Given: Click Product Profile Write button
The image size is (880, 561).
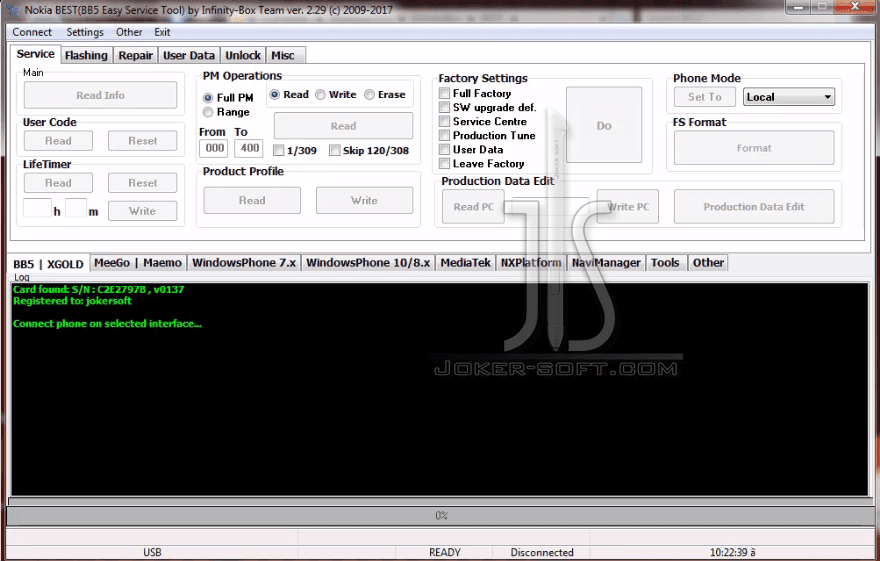Looking at the screenshot, I should pos(364,200).
